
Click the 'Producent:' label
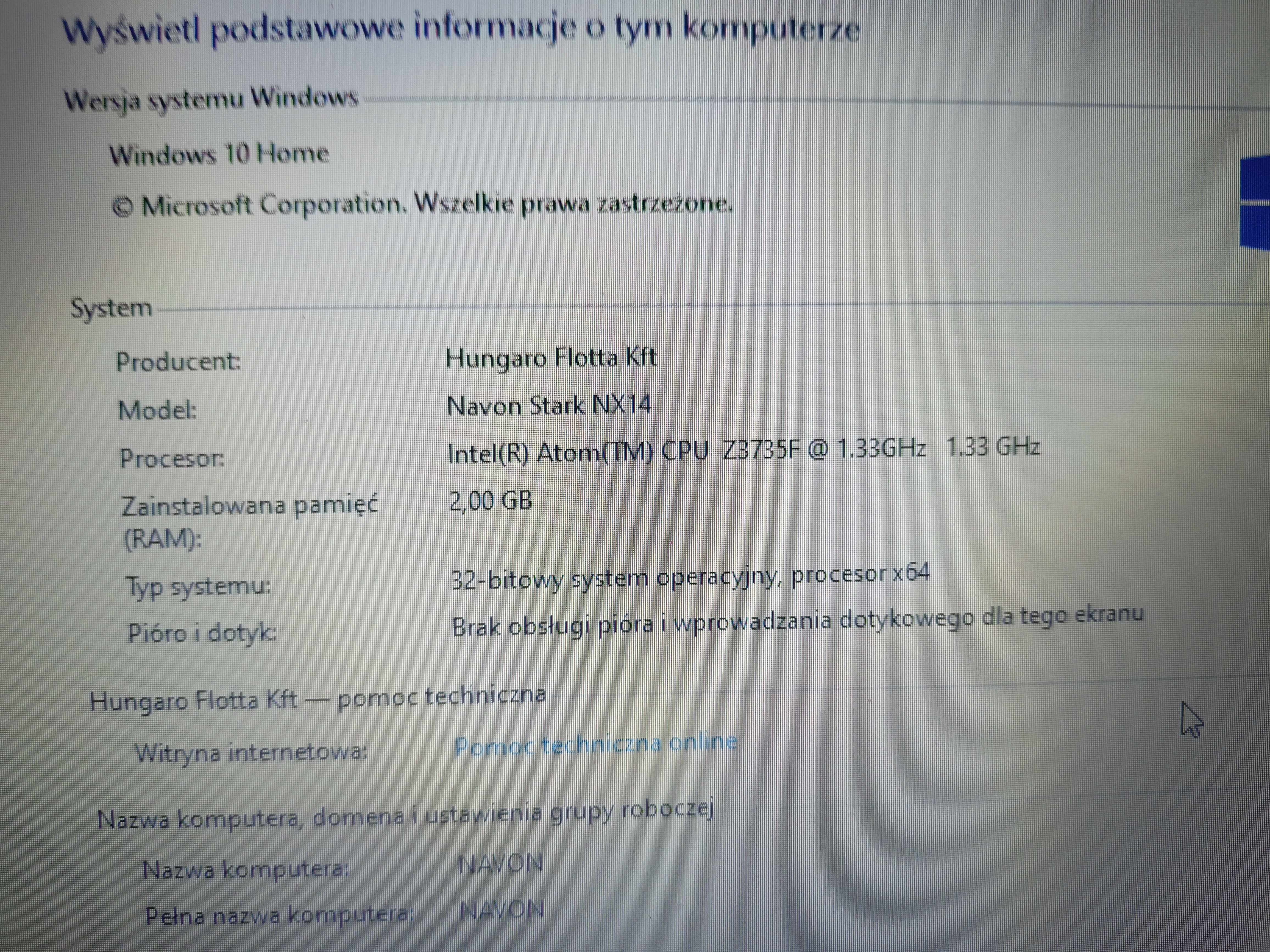pos(179,362)
